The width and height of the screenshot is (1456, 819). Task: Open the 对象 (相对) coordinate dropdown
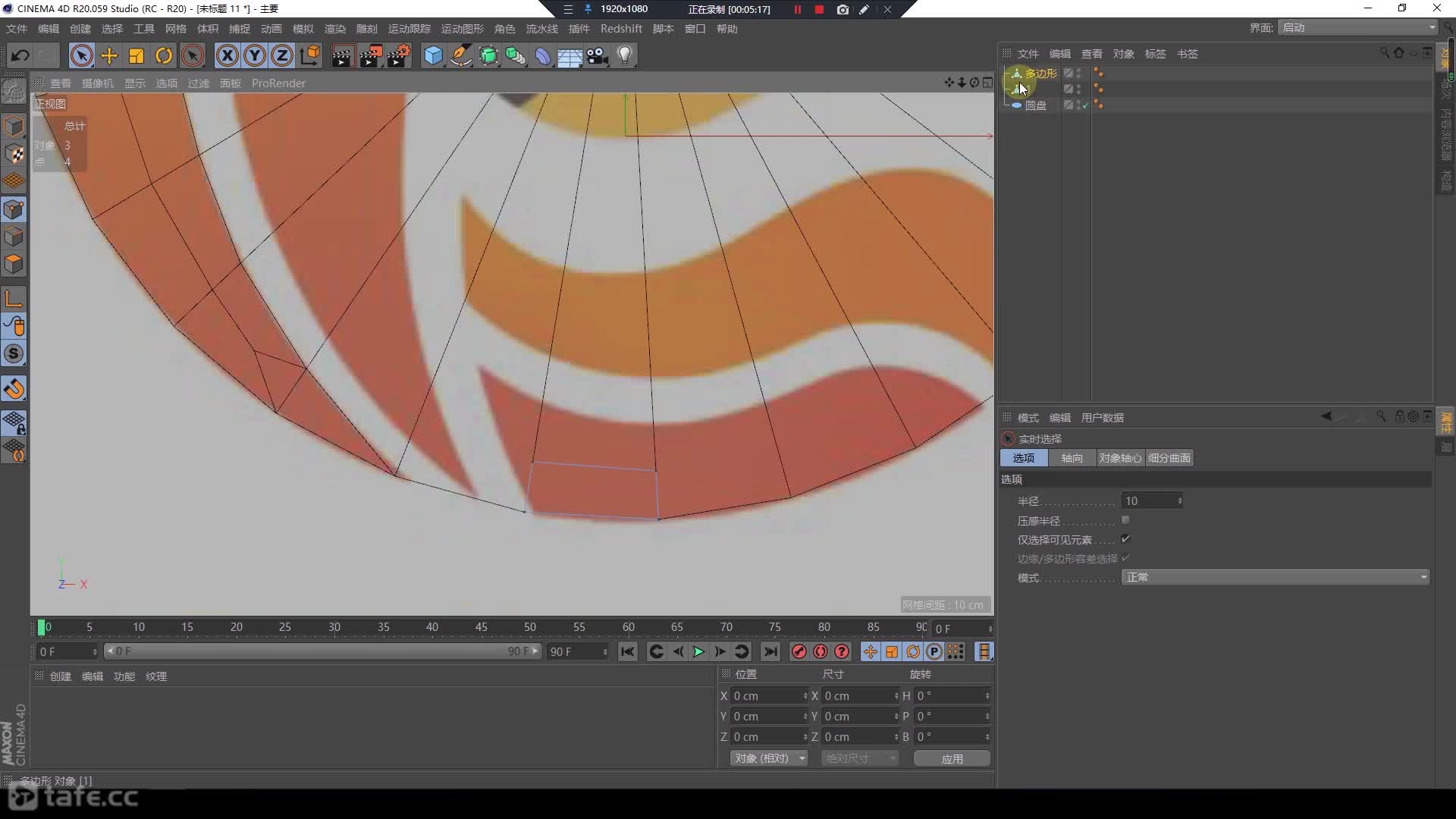tap(769, 758)
